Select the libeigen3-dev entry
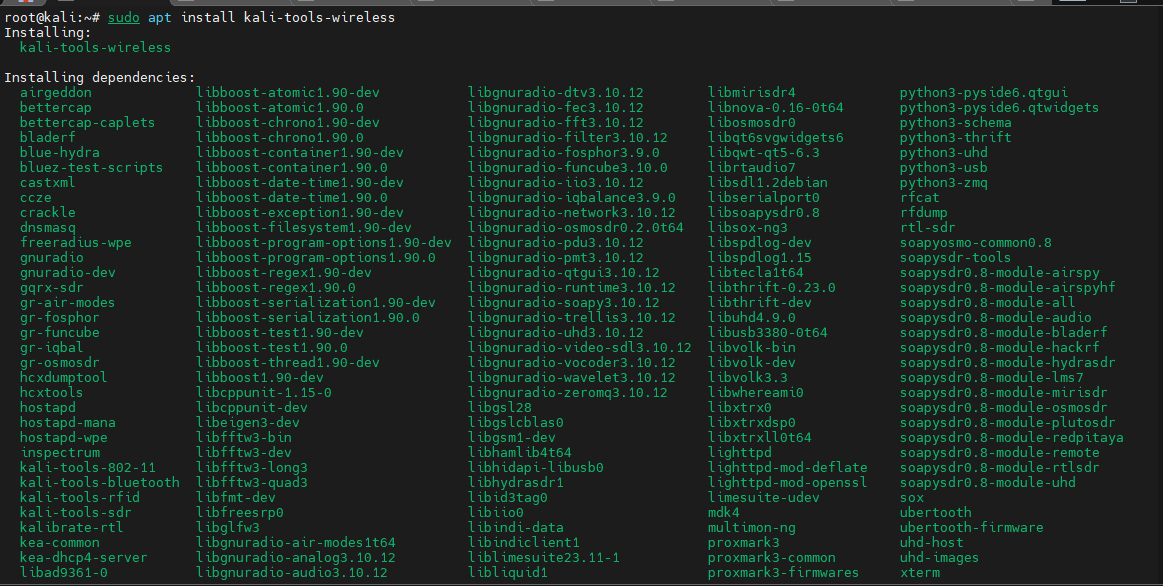1163x586 pixels. point(248,423)
